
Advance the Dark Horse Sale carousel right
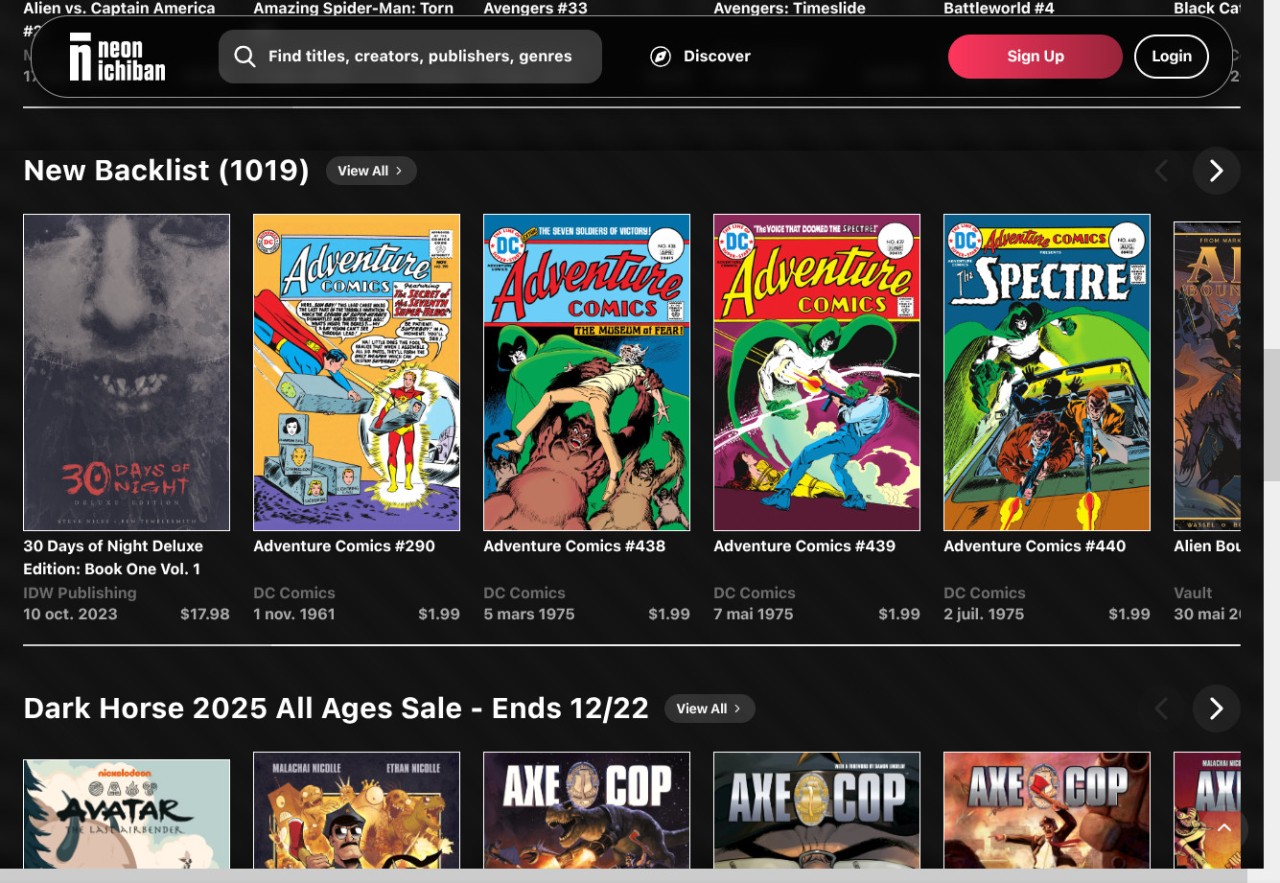[1216, 709]
